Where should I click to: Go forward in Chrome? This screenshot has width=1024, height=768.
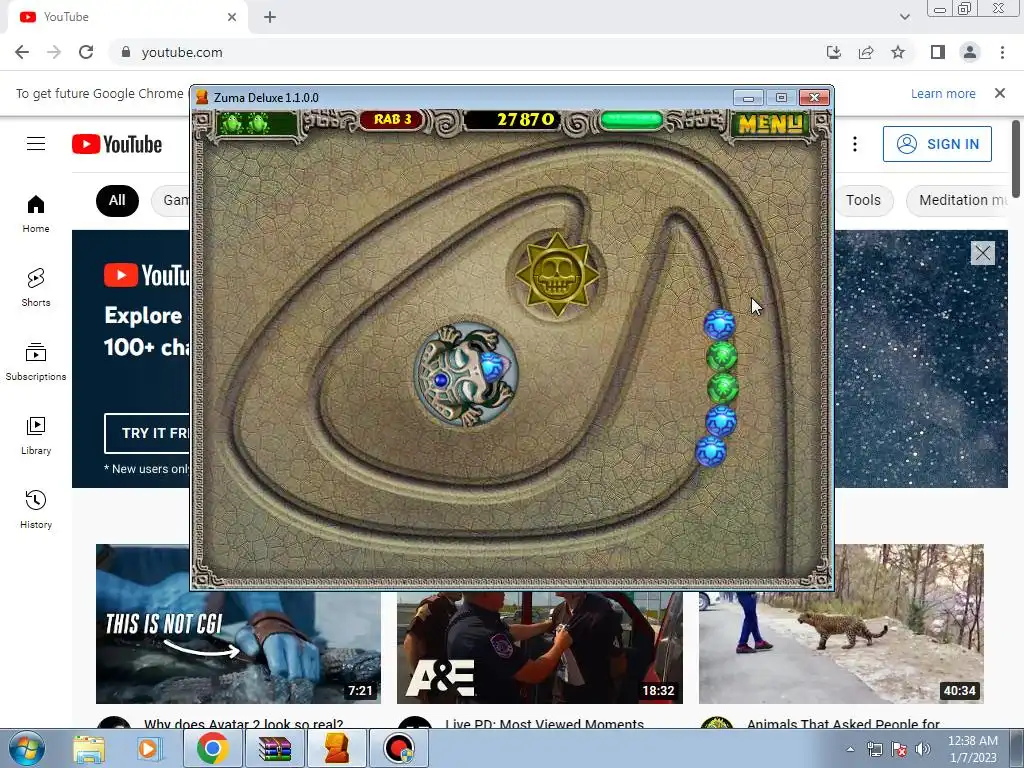point(54,52)
